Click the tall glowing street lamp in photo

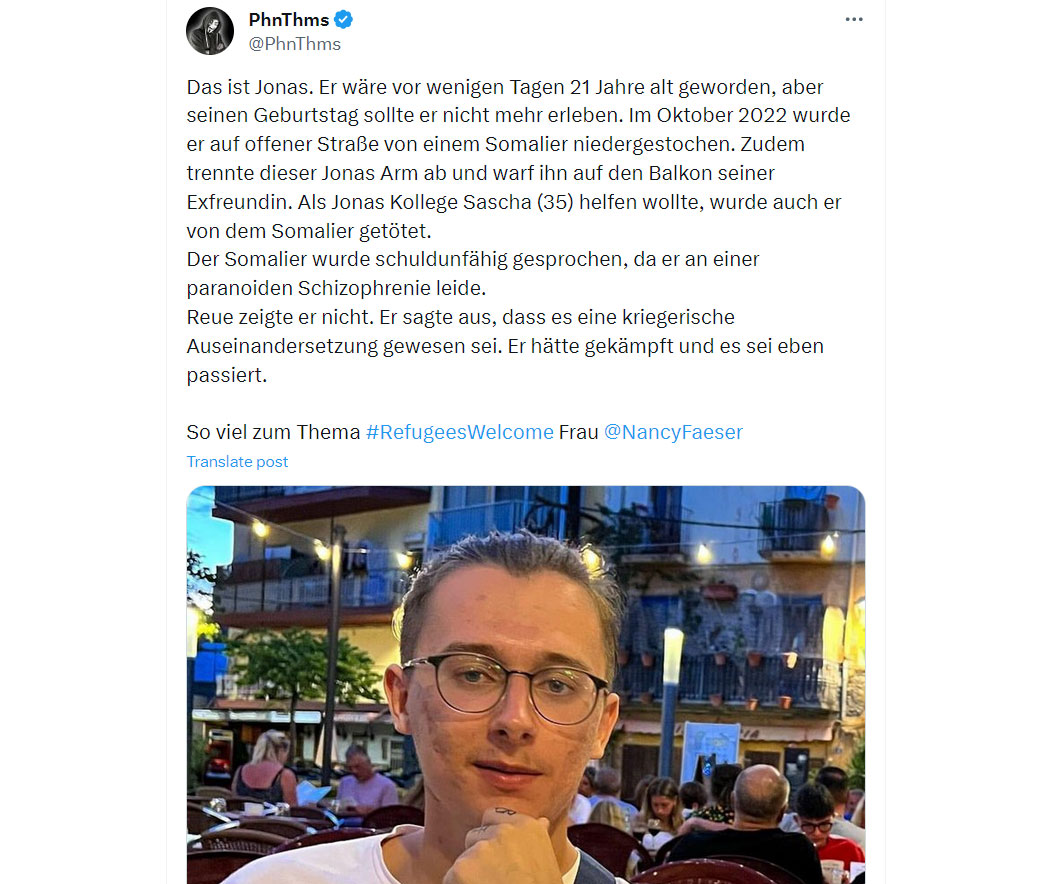click(670, 703)
